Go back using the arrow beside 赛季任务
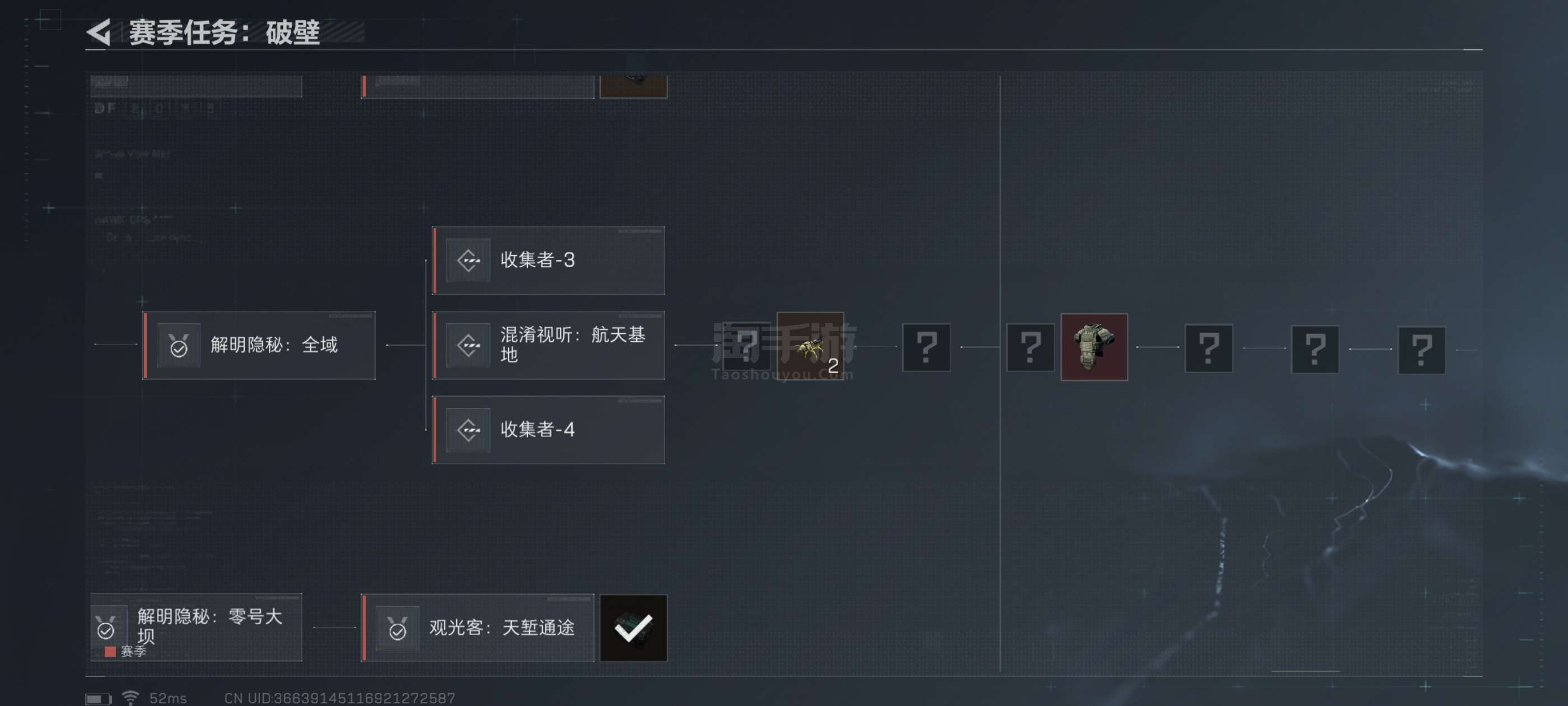Image resolution: width=1568 pixels, height=706 pixels. tap(99, 32)
